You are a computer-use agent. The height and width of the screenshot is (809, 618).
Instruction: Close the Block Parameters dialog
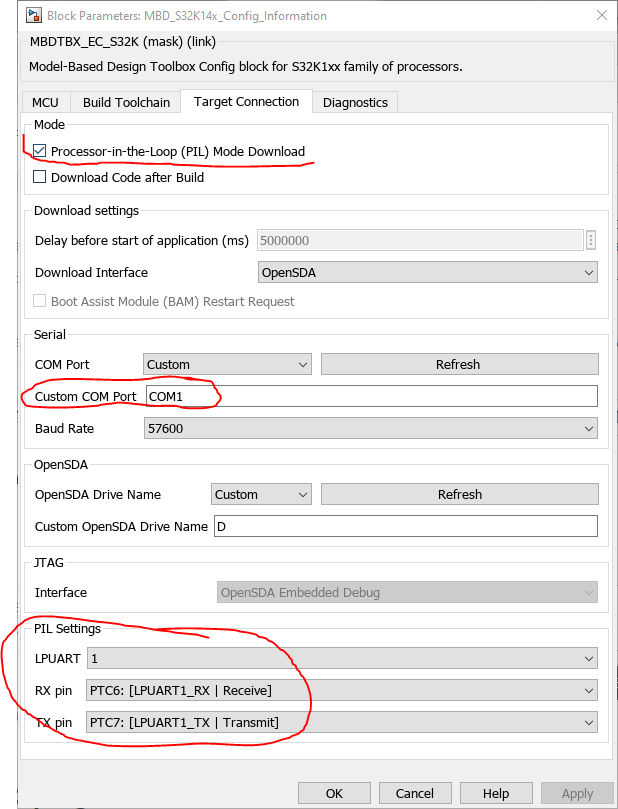pos(601,15)
